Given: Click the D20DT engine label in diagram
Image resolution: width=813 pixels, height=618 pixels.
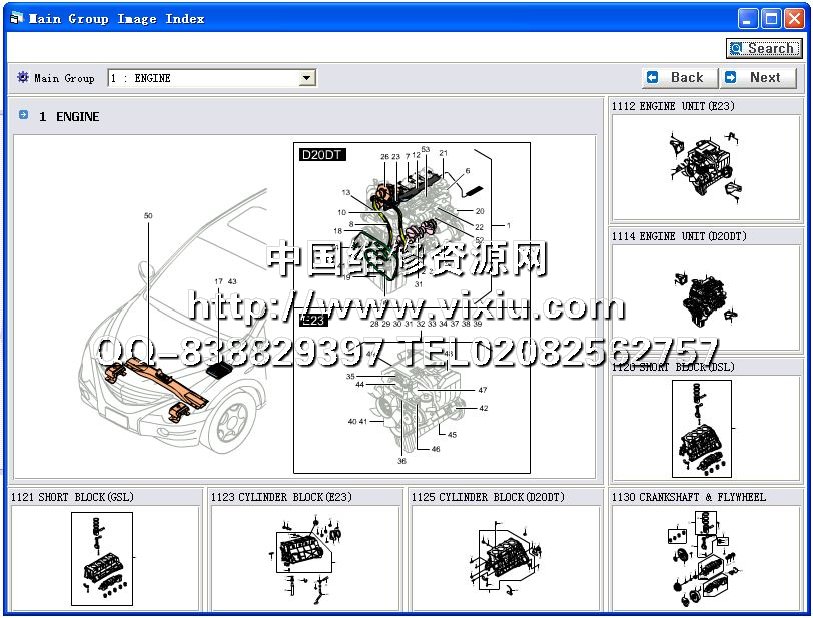Looking at the screenshot, I should [x=319, y=155].
